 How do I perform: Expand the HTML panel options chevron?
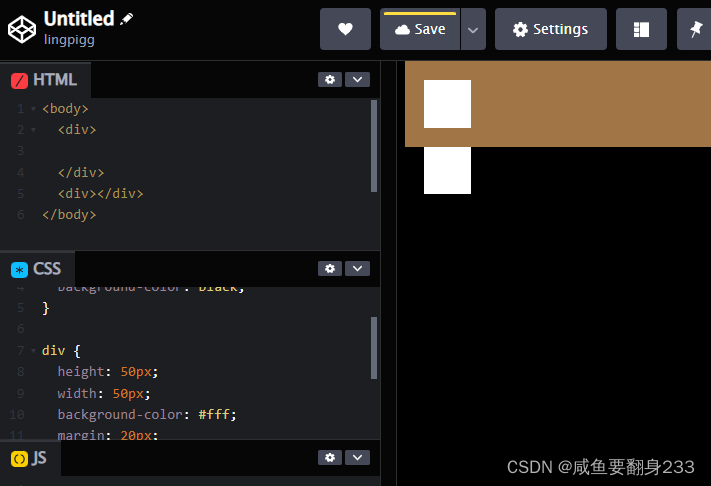[x=357, y=80]
